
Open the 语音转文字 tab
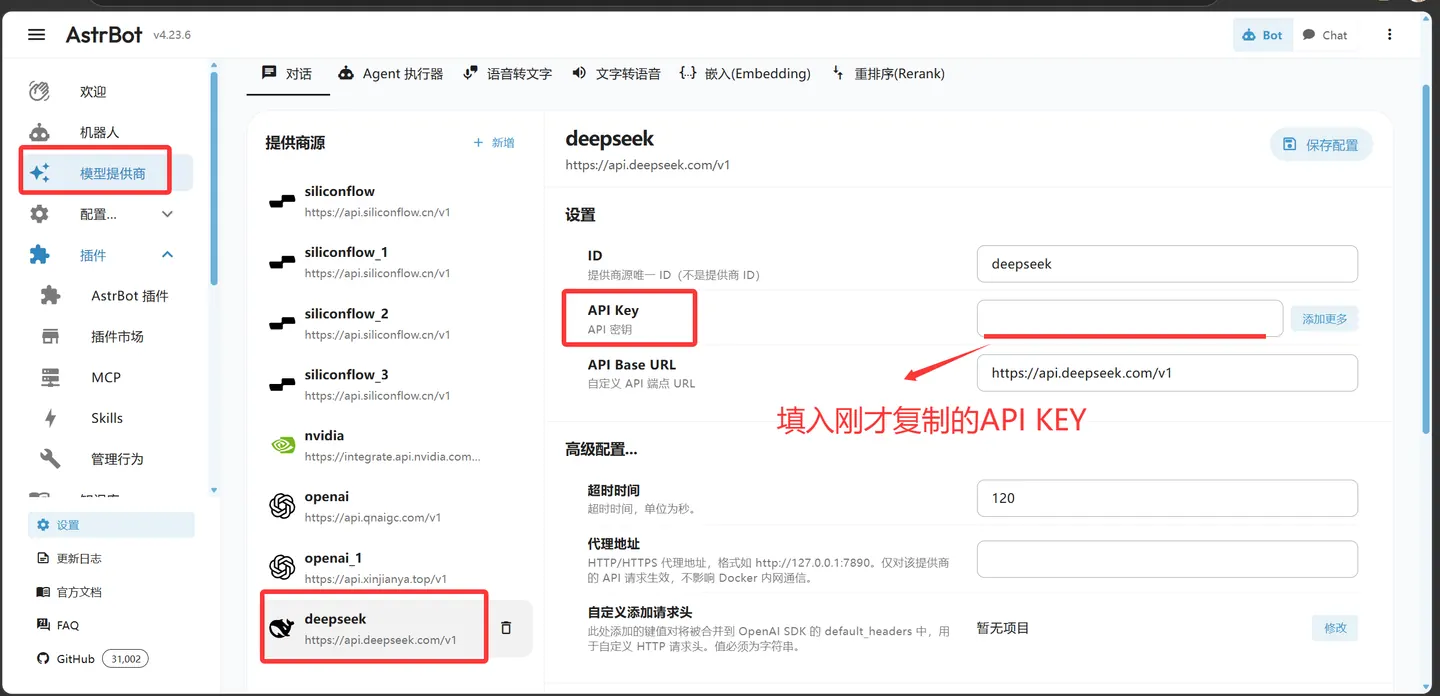coord(508,73)
